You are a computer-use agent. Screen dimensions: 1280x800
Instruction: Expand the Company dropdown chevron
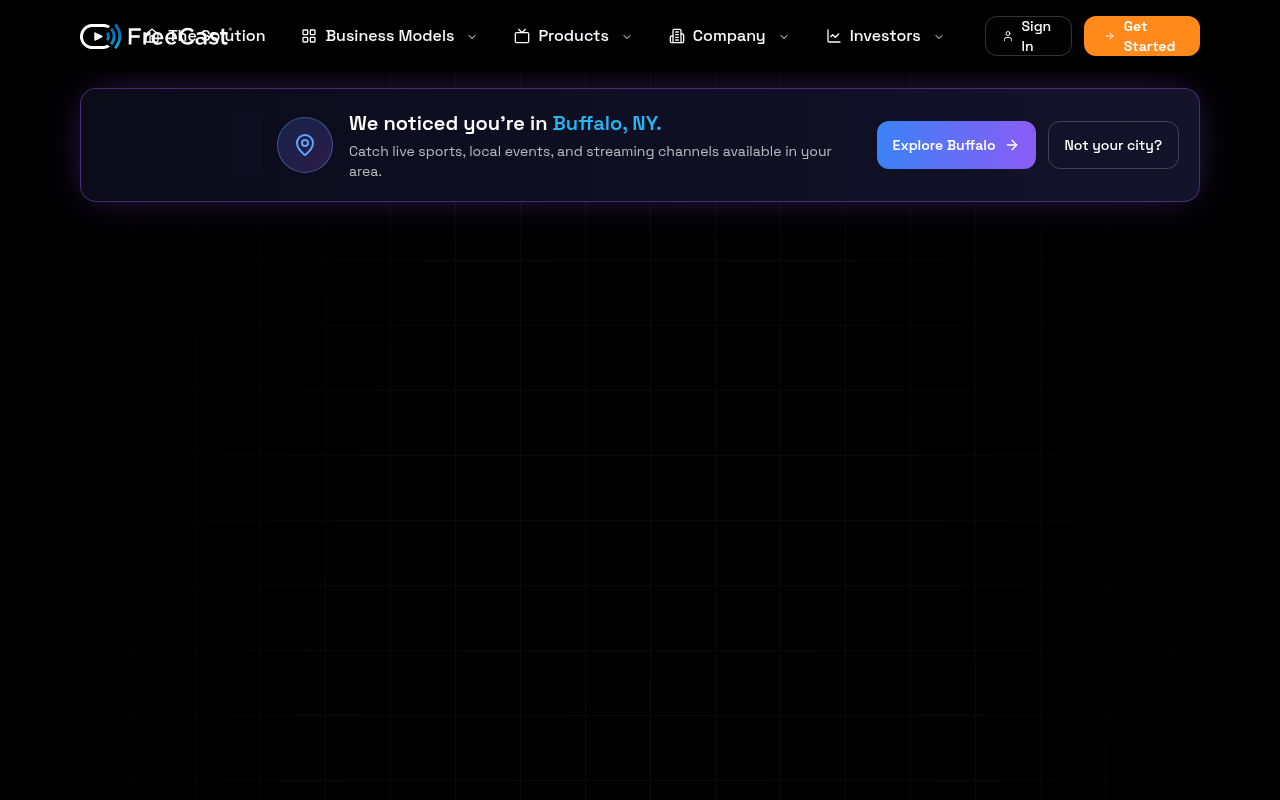coord(784,36)
